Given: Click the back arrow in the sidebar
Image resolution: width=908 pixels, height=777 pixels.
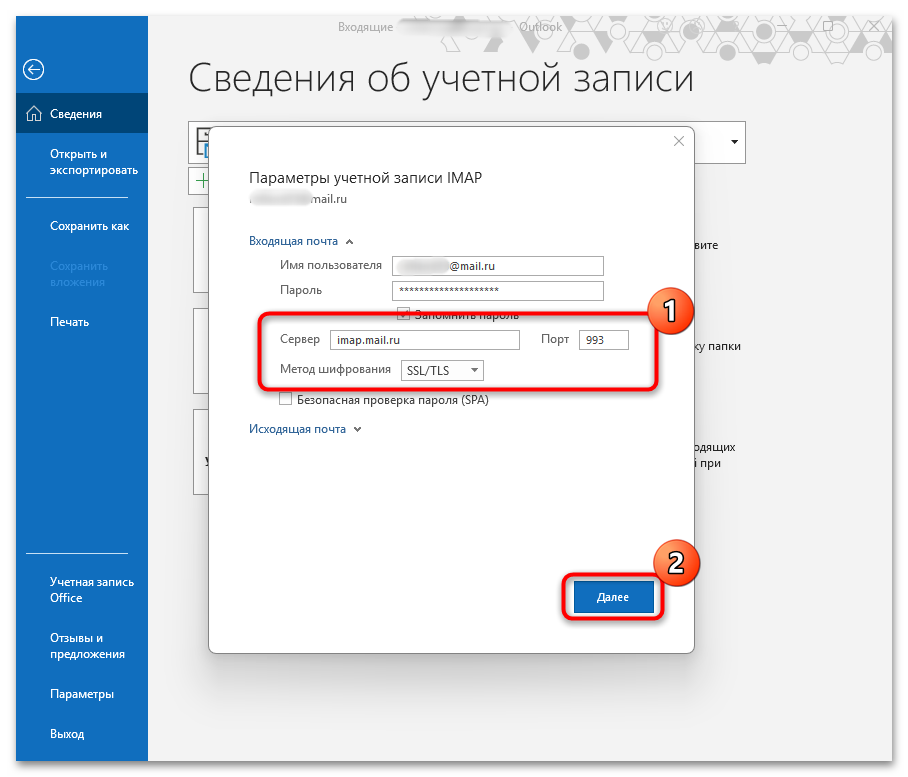Looking at the screenshot, I should (x=34, y=69).
